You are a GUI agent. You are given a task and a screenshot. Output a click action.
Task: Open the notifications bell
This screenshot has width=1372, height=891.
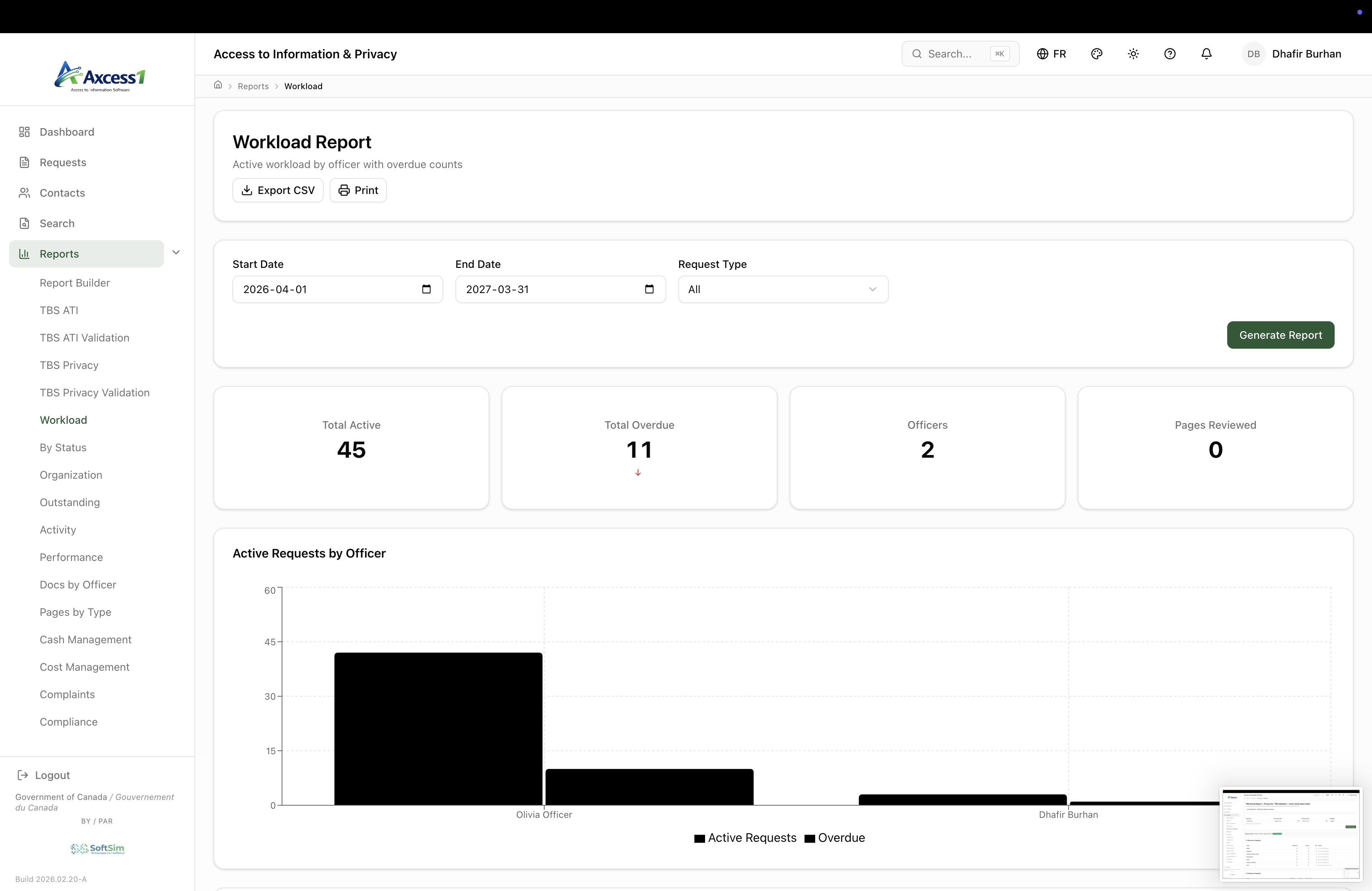1206,53
